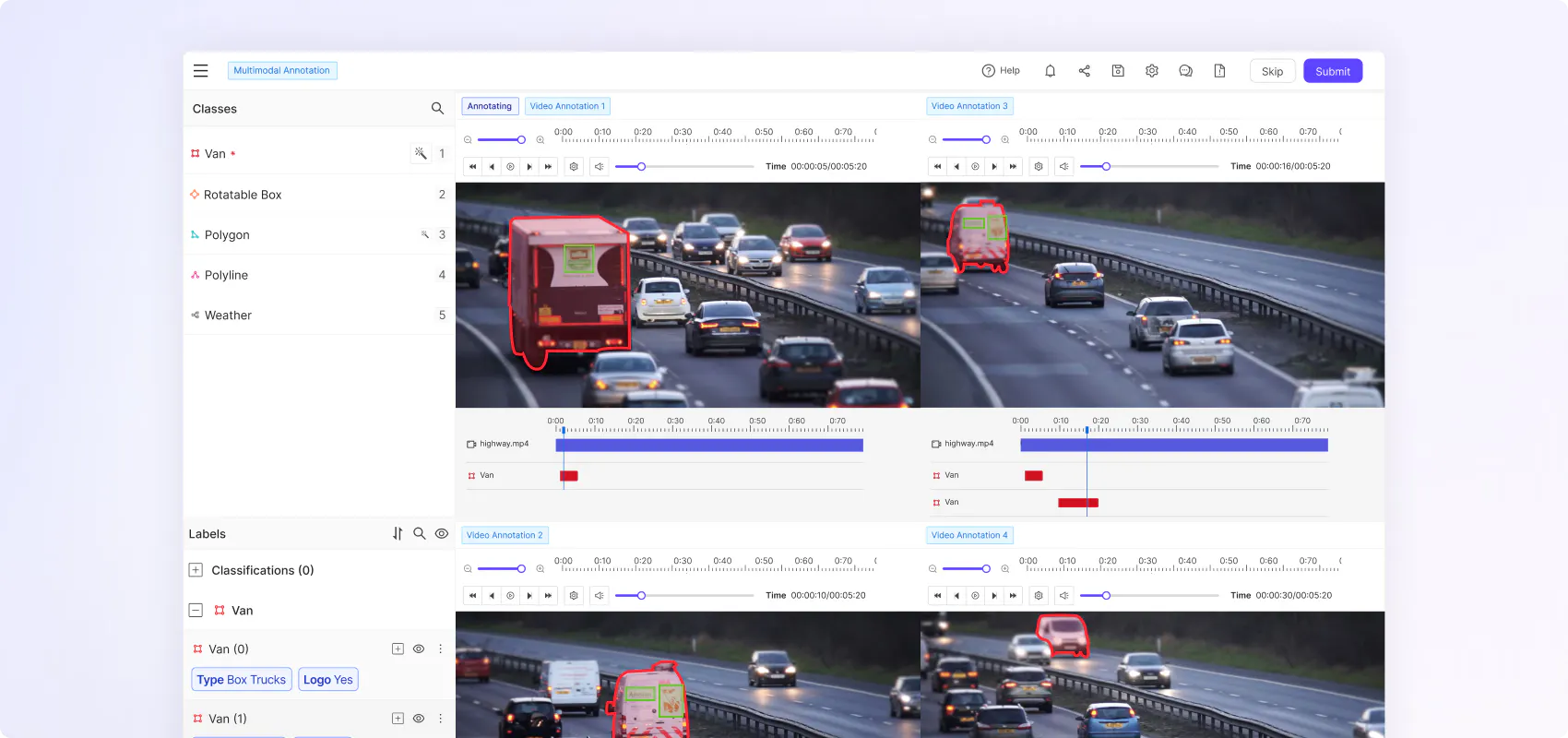This screenshot has height=738, width=1568.
Task: Click the Submit button
Action: (x=1333, y=71)
